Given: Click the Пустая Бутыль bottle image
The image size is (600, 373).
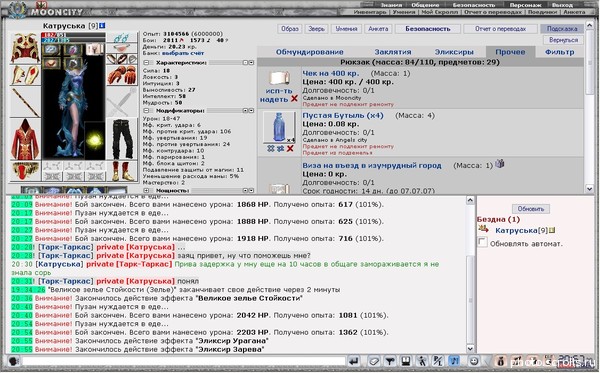Looking at the screenshot, I should [x=279, y=127].
